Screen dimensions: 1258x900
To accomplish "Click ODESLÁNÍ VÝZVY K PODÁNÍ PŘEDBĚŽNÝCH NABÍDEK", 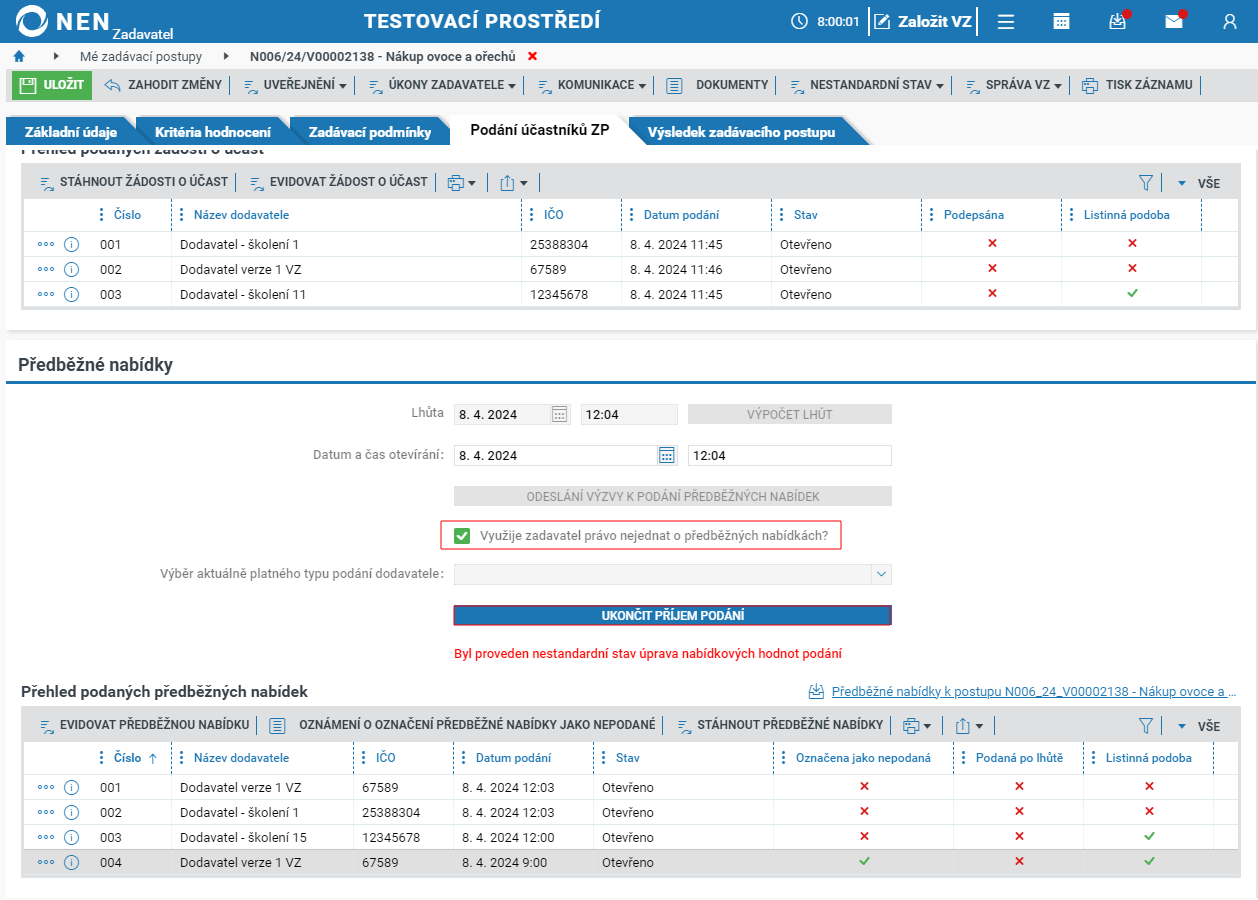I will click(672, 496).
